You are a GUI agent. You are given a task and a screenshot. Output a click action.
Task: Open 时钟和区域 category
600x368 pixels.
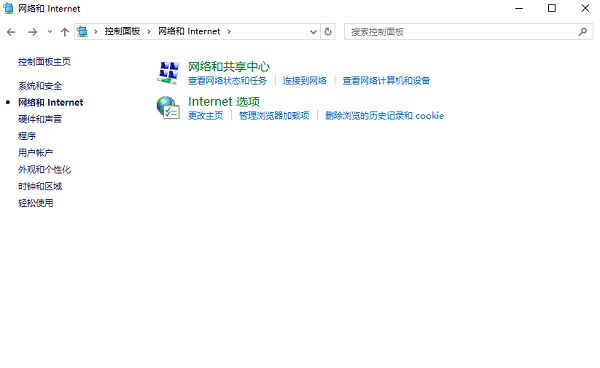click(40, 186)
